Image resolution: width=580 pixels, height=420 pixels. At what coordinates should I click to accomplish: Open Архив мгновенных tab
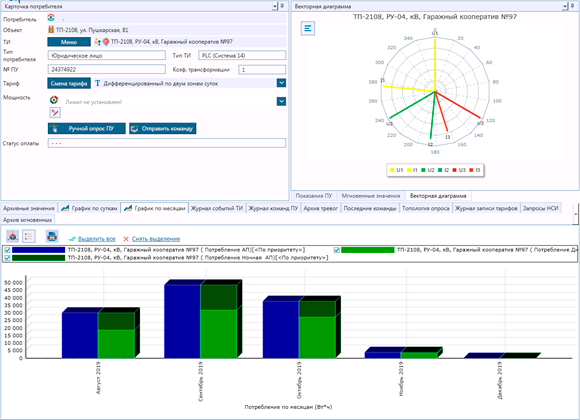coord(28,220)
